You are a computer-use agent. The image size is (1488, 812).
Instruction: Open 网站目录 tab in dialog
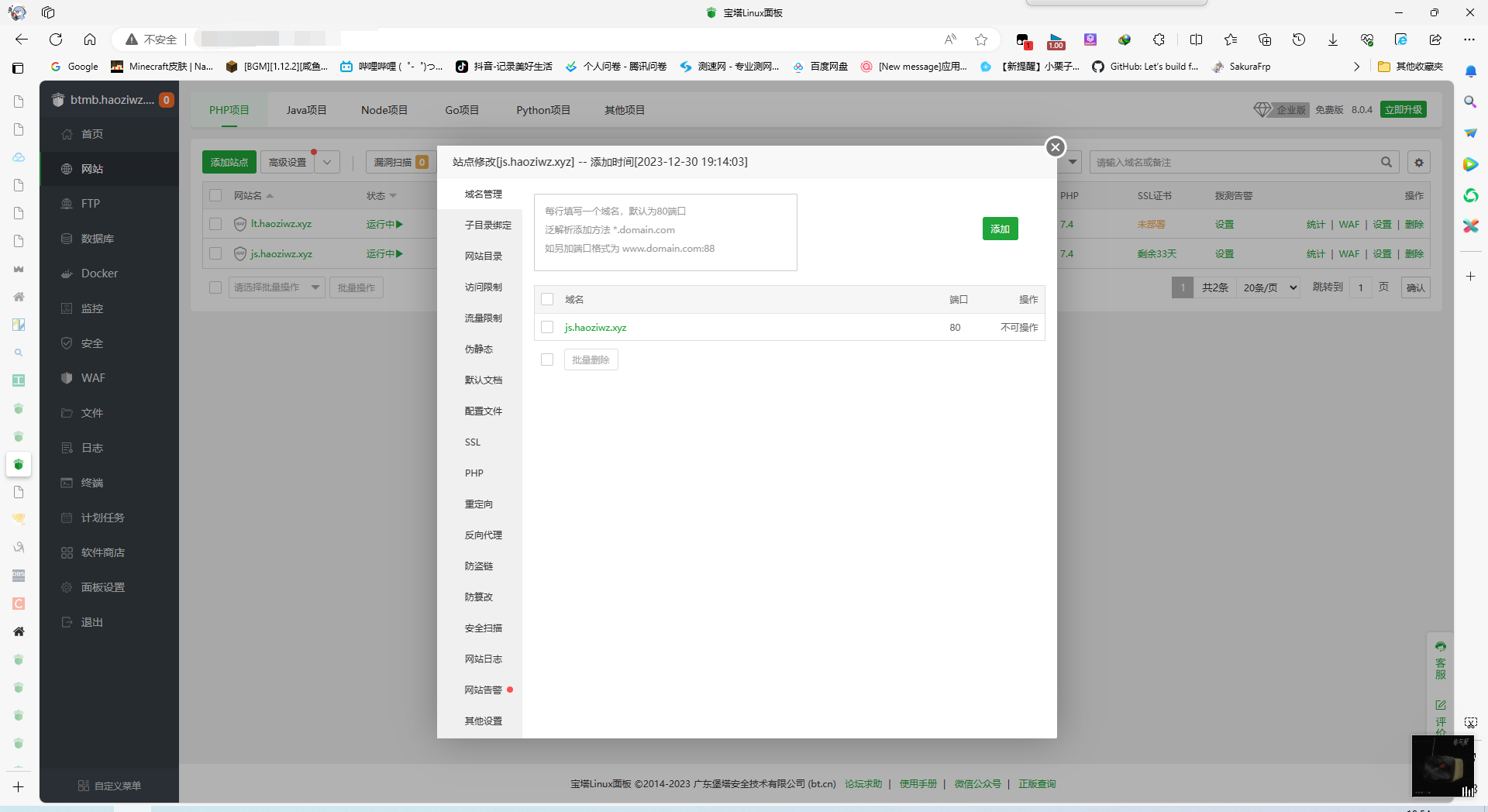pyautogui.click(x=484, y=256)
